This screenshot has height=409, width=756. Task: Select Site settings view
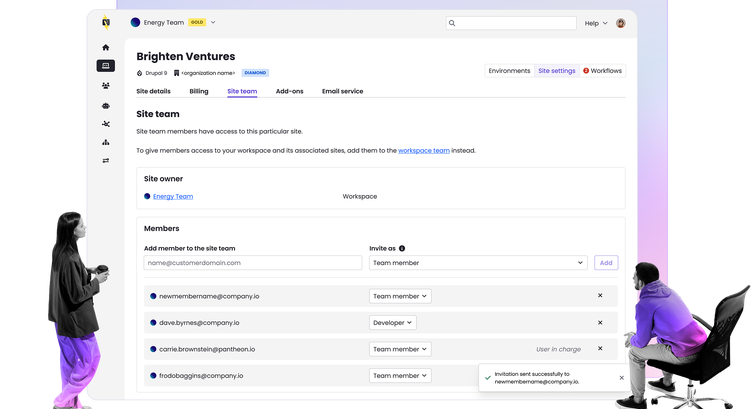click(556, 70)
